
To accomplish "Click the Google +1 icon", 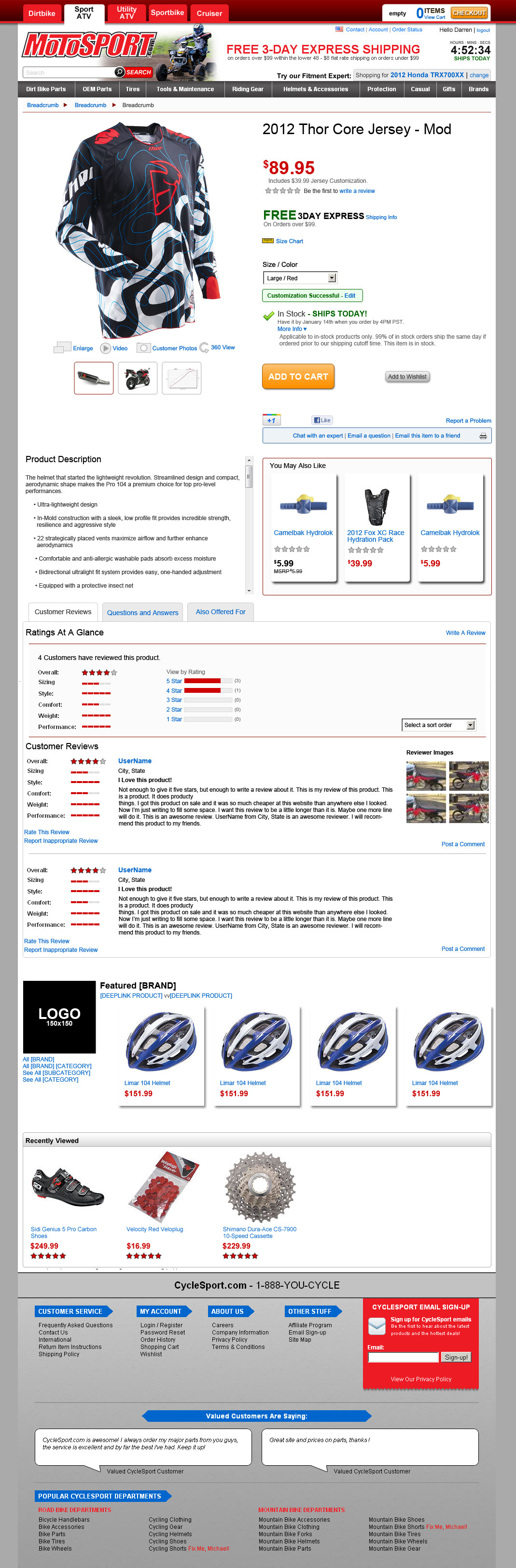I will tap(271, 420).
